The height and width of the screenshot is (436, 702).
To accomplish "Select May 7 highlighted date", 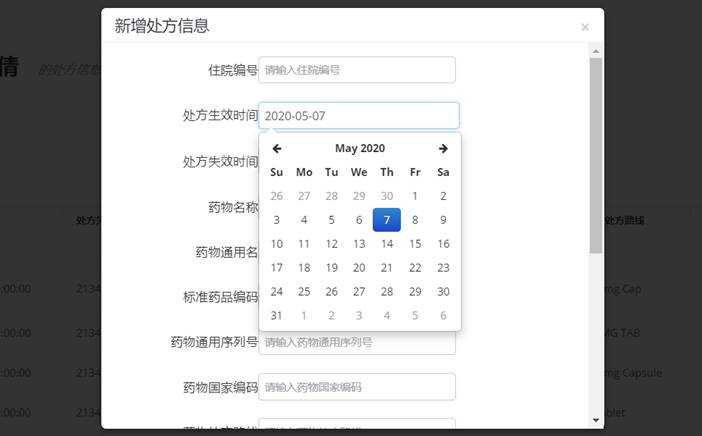I will [x=387, y=220].
